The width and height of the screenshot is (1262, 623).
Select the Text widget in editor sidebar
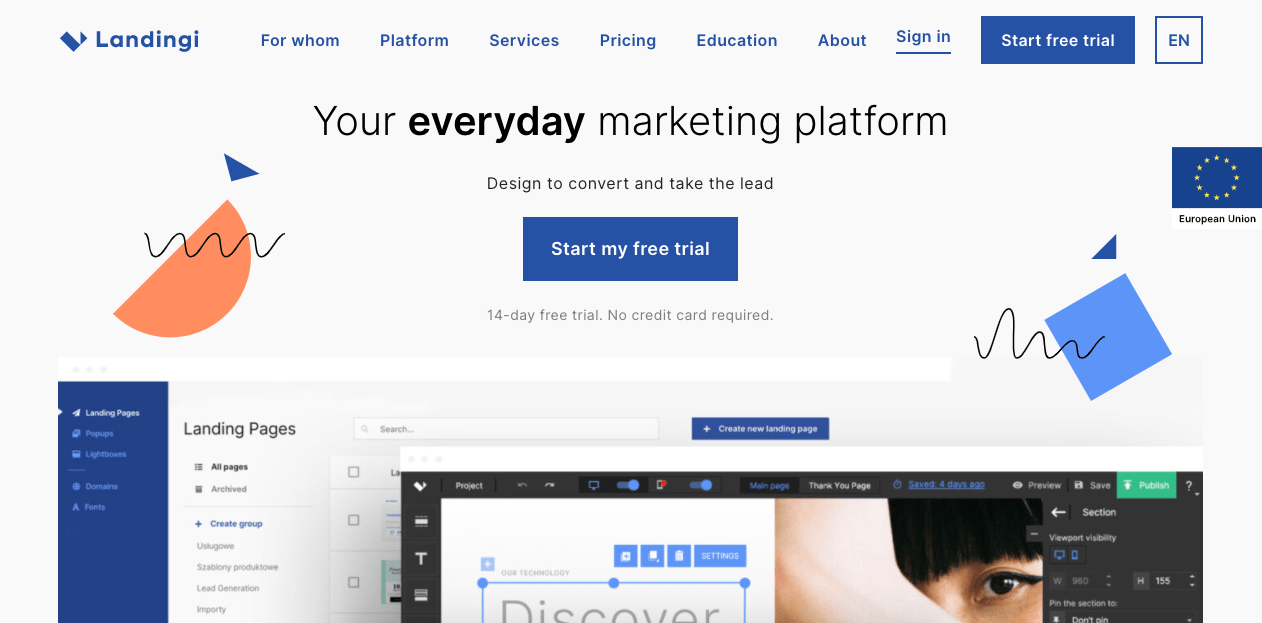pos(421,558)
